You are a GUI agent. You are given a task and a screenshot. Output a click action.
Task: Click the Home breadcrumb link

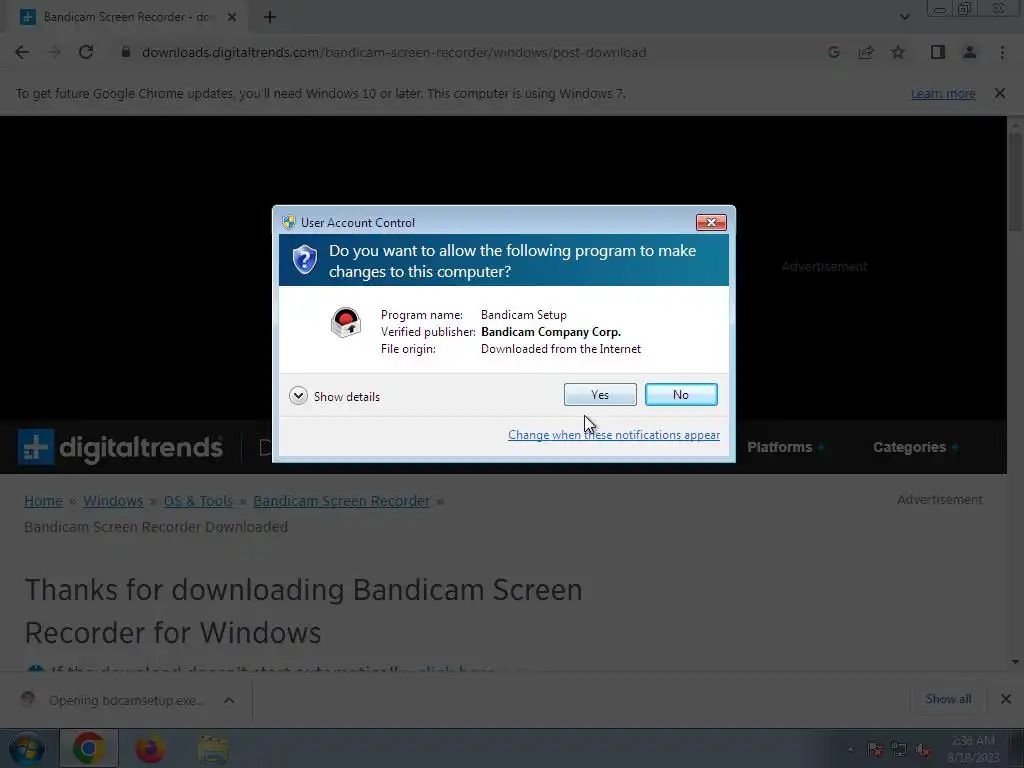pos(43,501)
